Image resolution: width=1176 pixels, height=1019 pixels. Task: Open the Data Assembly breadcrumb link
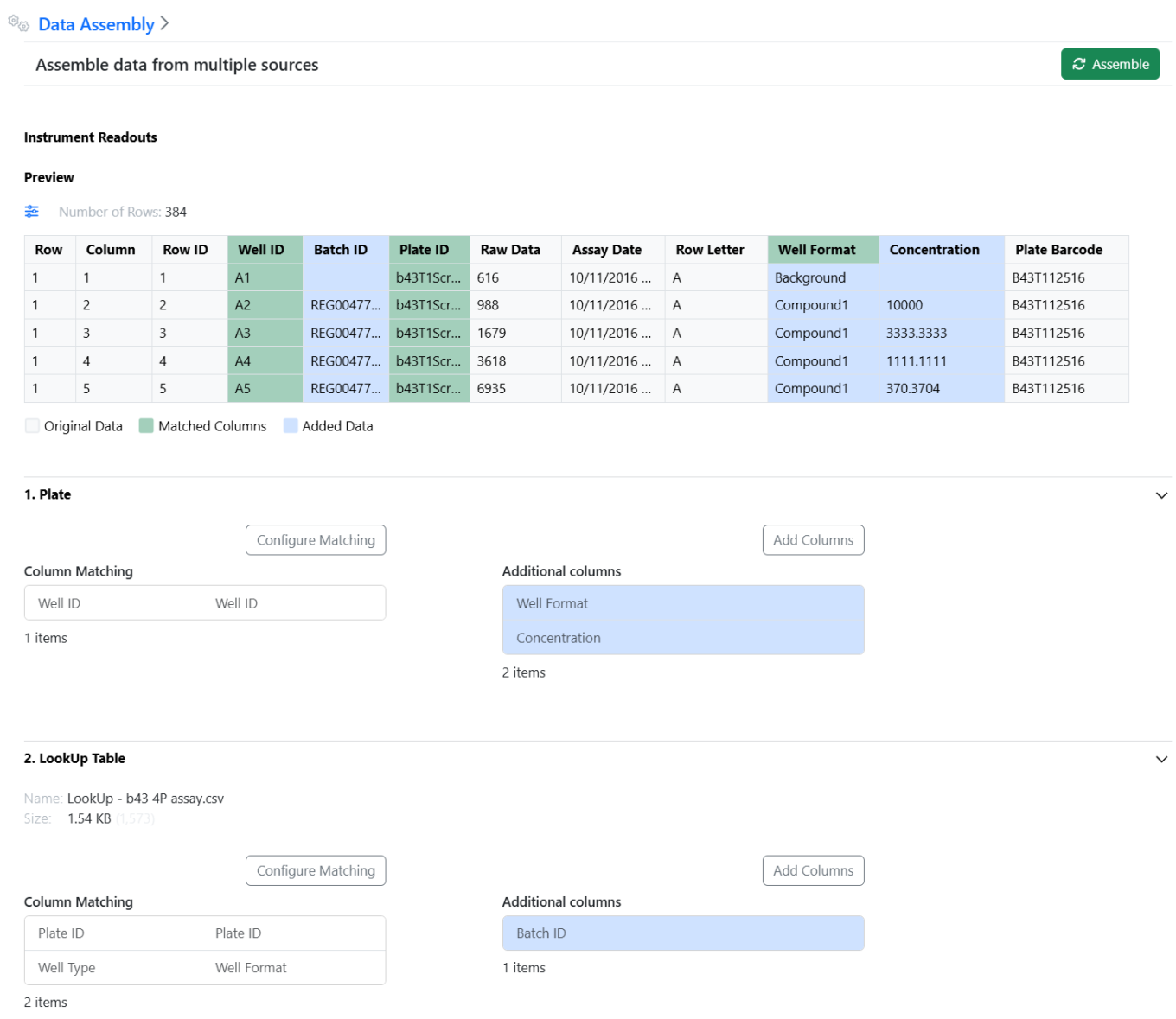click(96, 24)
